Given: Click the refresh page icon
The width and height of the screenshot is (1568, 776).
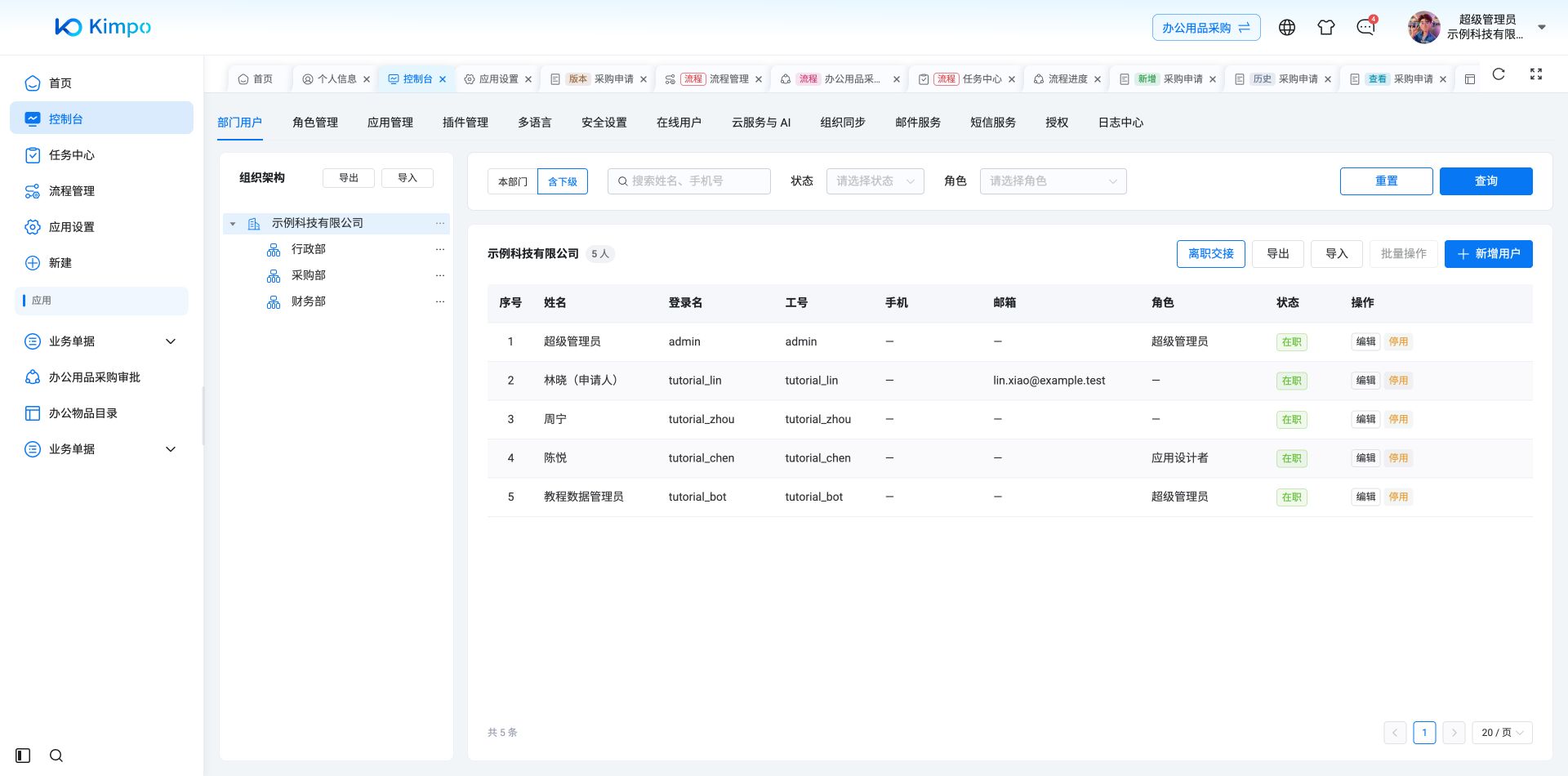Looking at the screenshot, I should pos(1499,74).
